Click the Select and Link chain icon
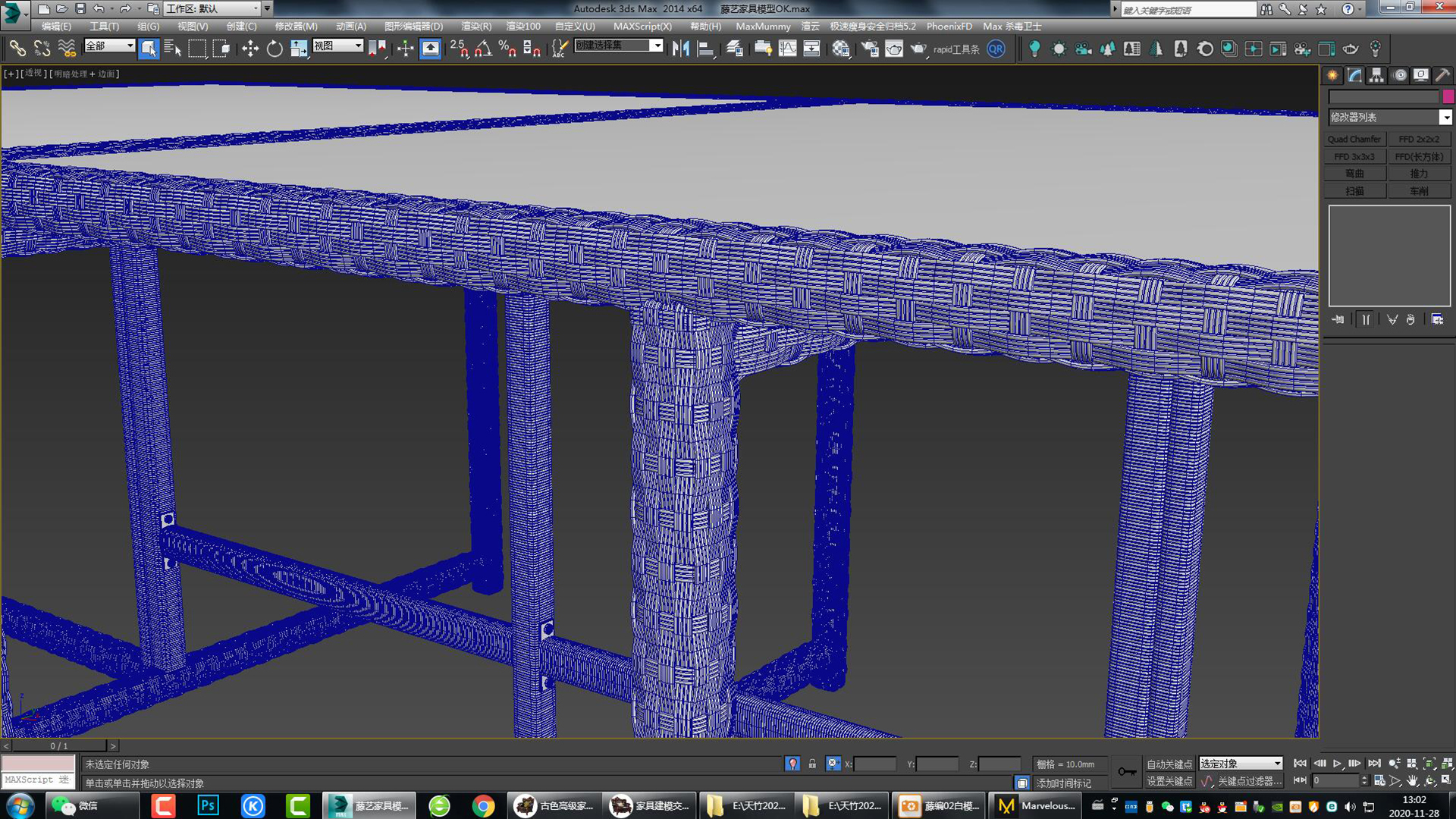The width and height of the screenshot is (1456, 819). [x=17, y=49]
